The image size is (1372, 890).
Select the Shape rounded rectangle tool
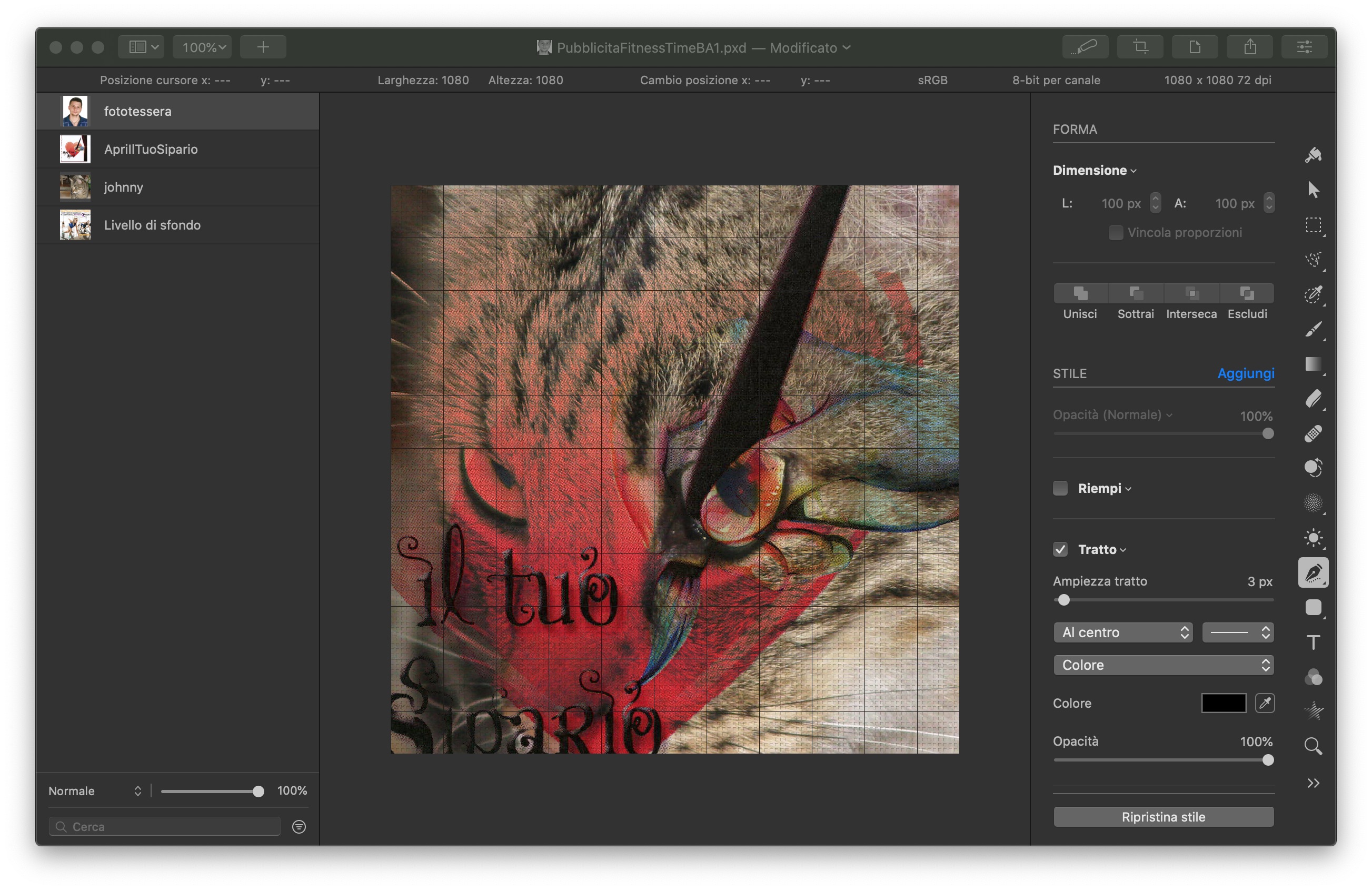[1313, 607]
